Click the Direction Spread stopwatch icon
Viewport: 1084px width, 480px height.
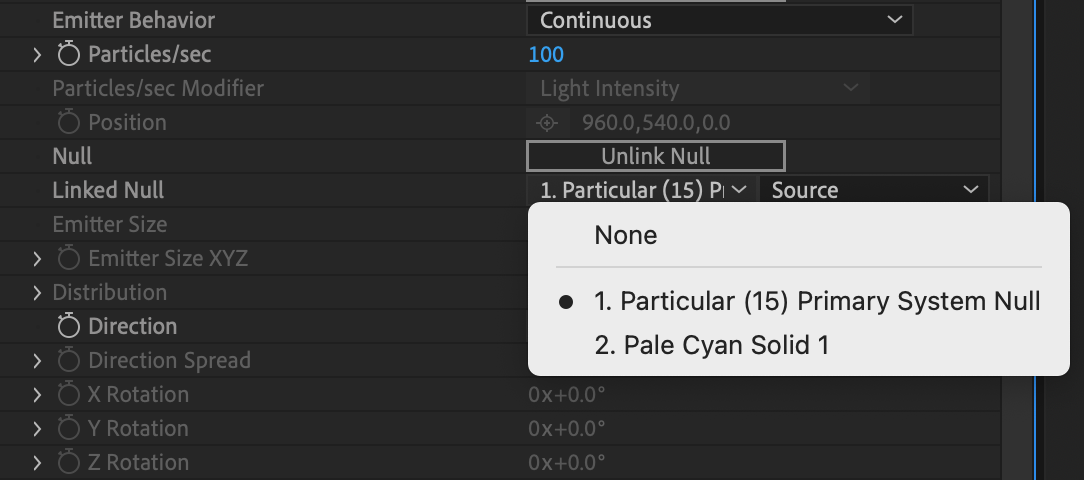click(68, 360)
